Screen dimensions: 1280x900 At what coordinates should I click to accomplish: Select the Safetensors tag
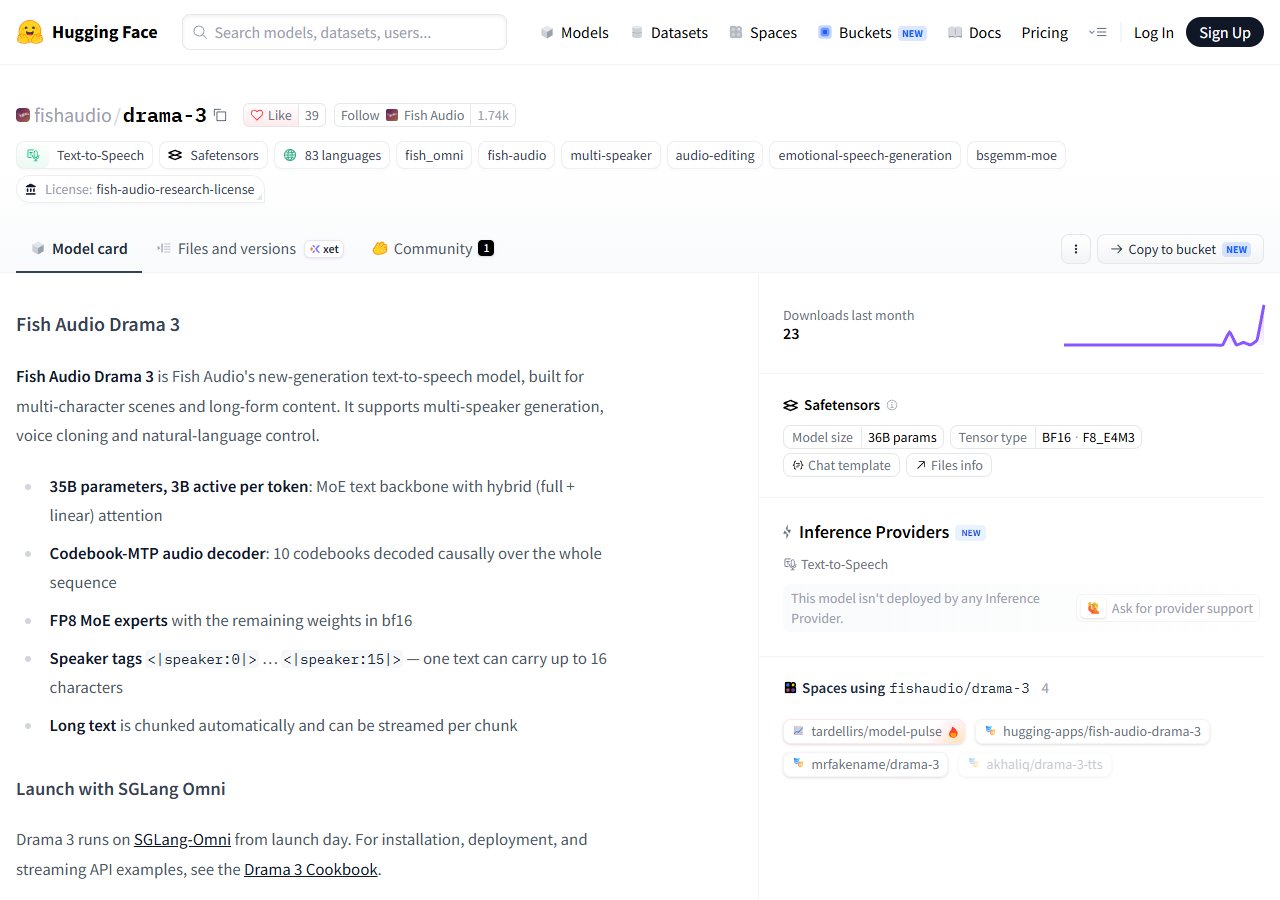[x=214, y=155]
